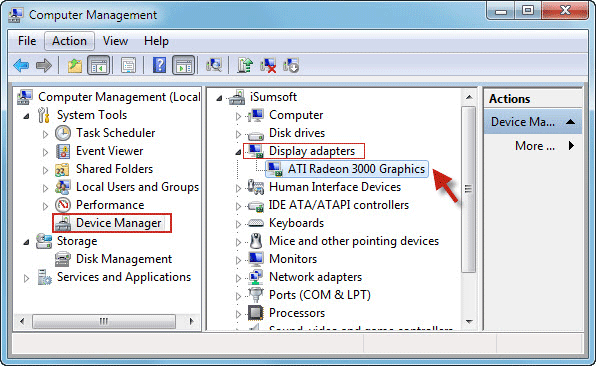The width and height of the screenshot is (596, 366).
Task: Select Ports (COM & LPT) category
Action: pyautogui.click(x=320, y=295)
